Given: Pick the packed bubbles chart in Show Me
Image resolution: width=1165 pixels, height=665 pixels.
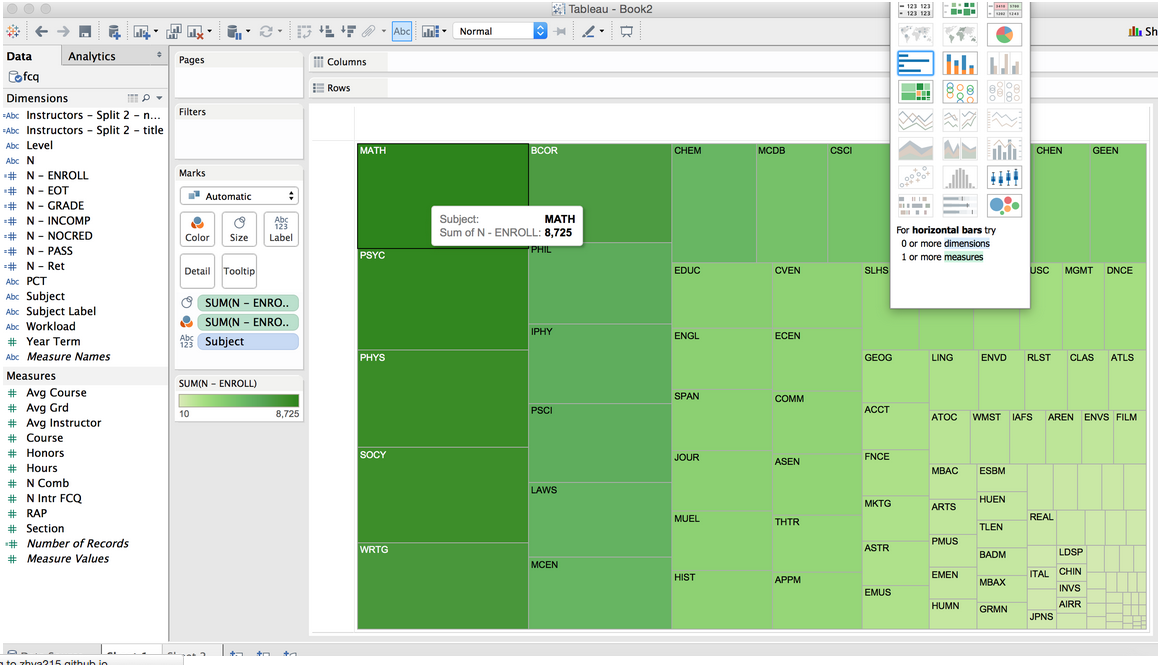Looking at the screenshot, I should pos(1004,206).
